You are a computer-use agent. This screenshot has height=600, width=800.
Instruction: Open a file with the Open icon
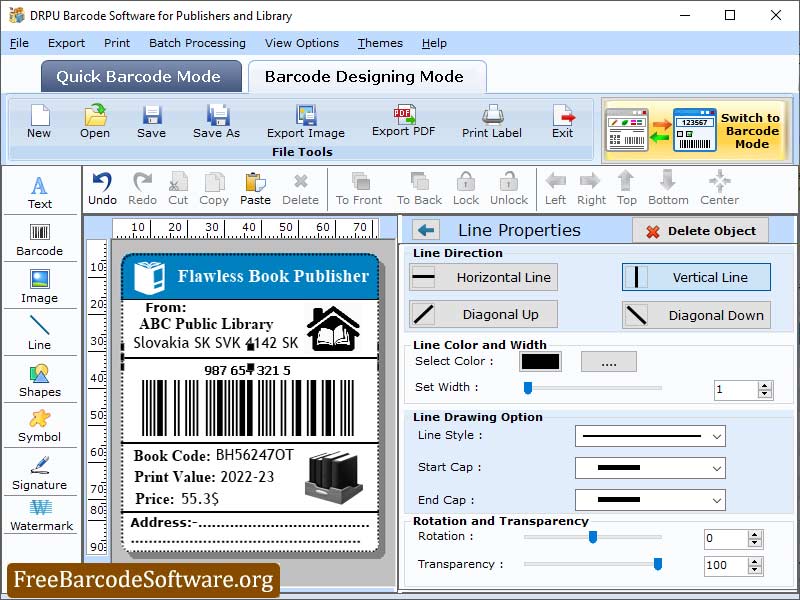coord(95,121)
